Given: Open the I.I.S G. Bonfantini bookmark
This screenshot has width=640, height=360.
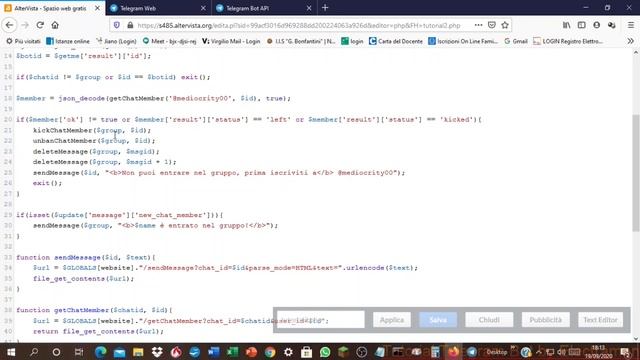Looking at the screenshot, I should (301, 41).
